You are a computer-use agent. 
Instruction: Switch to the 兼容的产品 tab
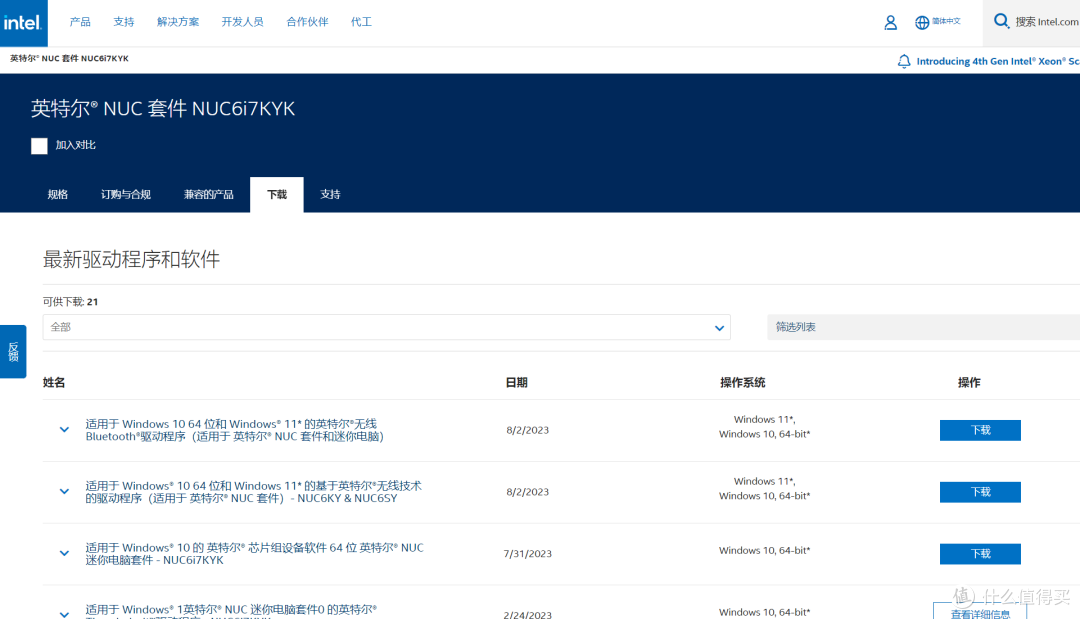209,195
